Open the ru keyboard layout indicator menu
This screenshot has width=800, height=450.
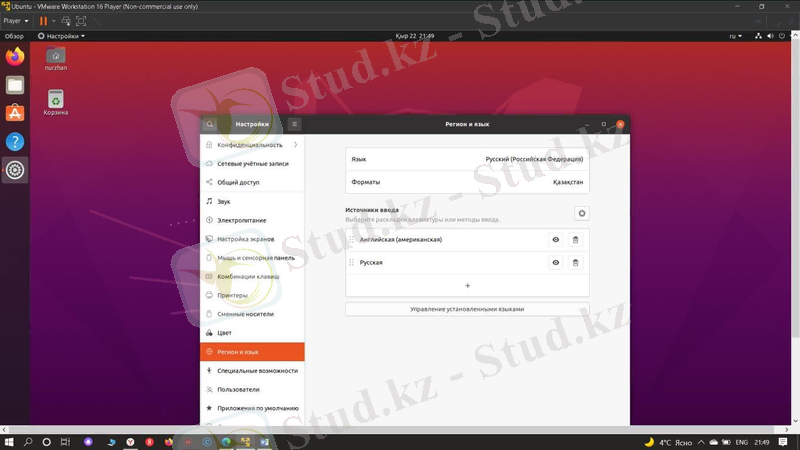click(734, 36)
